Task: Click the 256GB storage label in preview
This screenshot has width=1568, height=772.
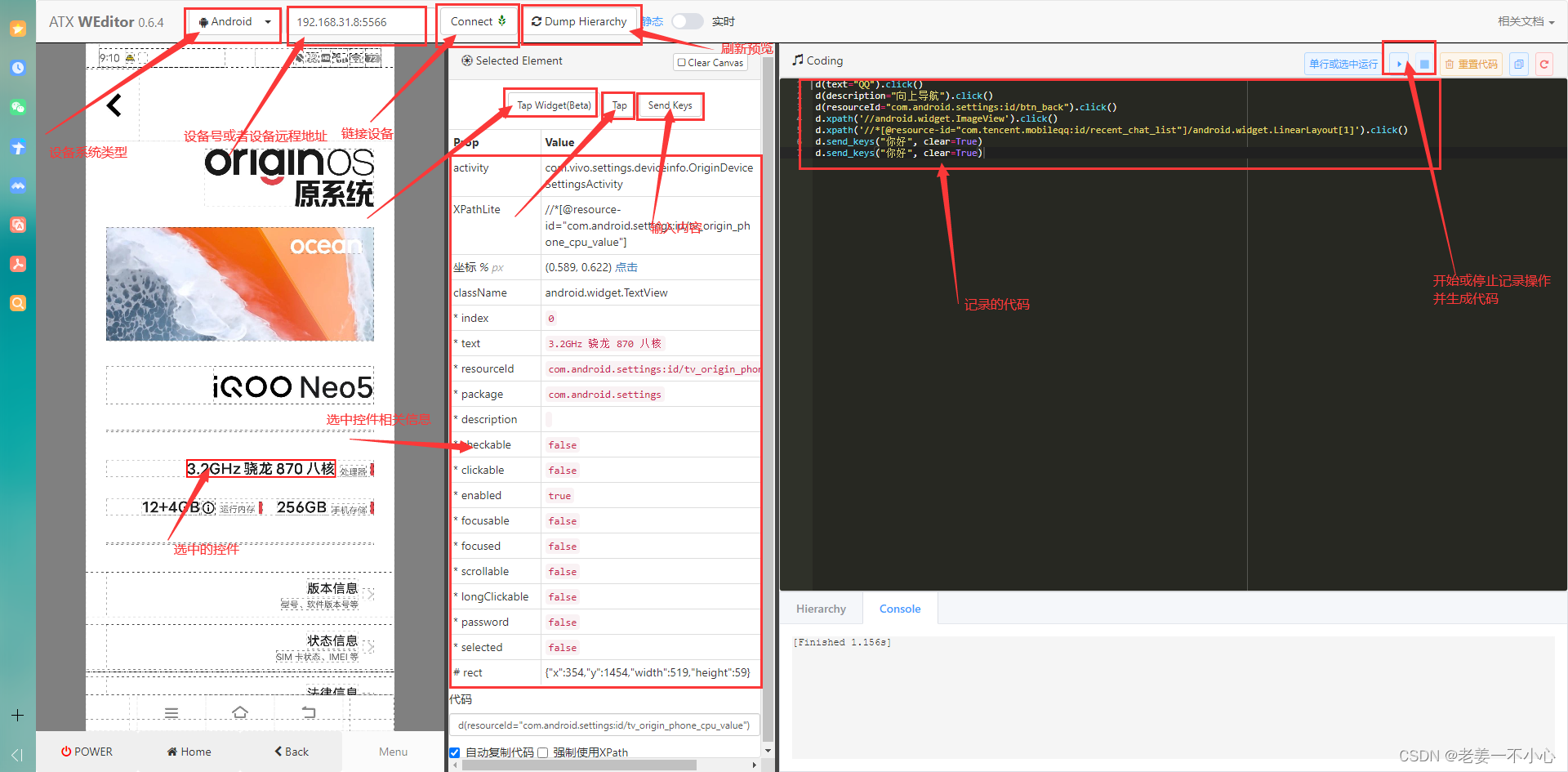Action: click(x=301, y=507)
